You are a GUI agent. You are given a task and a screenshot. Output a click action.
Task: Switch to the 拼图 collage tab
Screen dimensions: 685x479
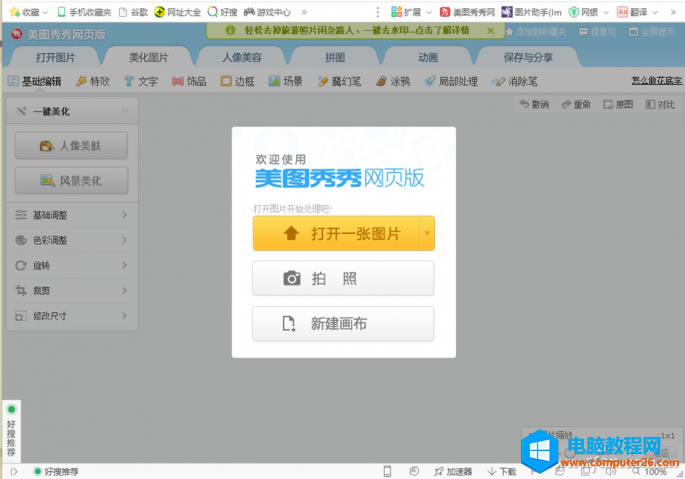click(x=334, y=57)
